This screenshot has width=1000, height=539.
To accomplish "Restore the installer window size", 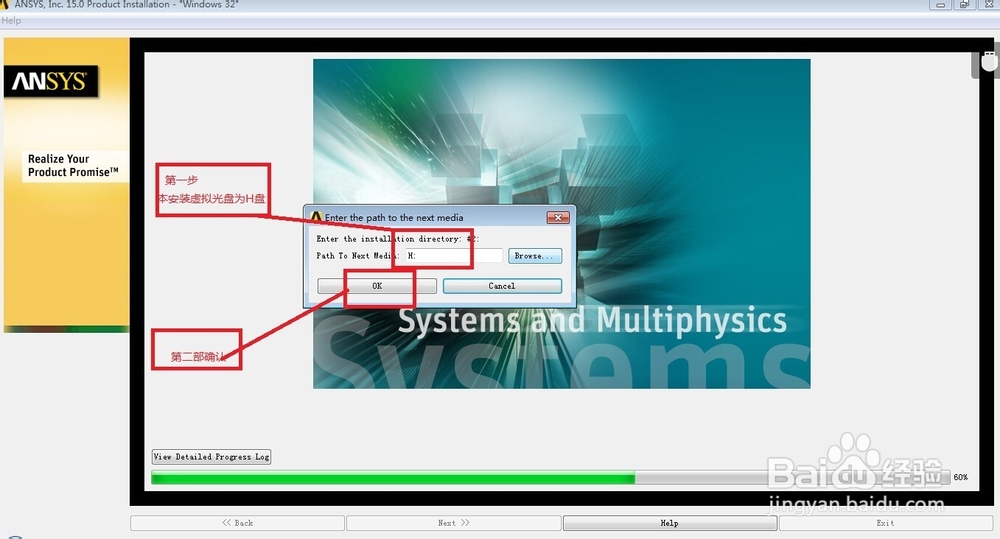I will tap(964, 4).
